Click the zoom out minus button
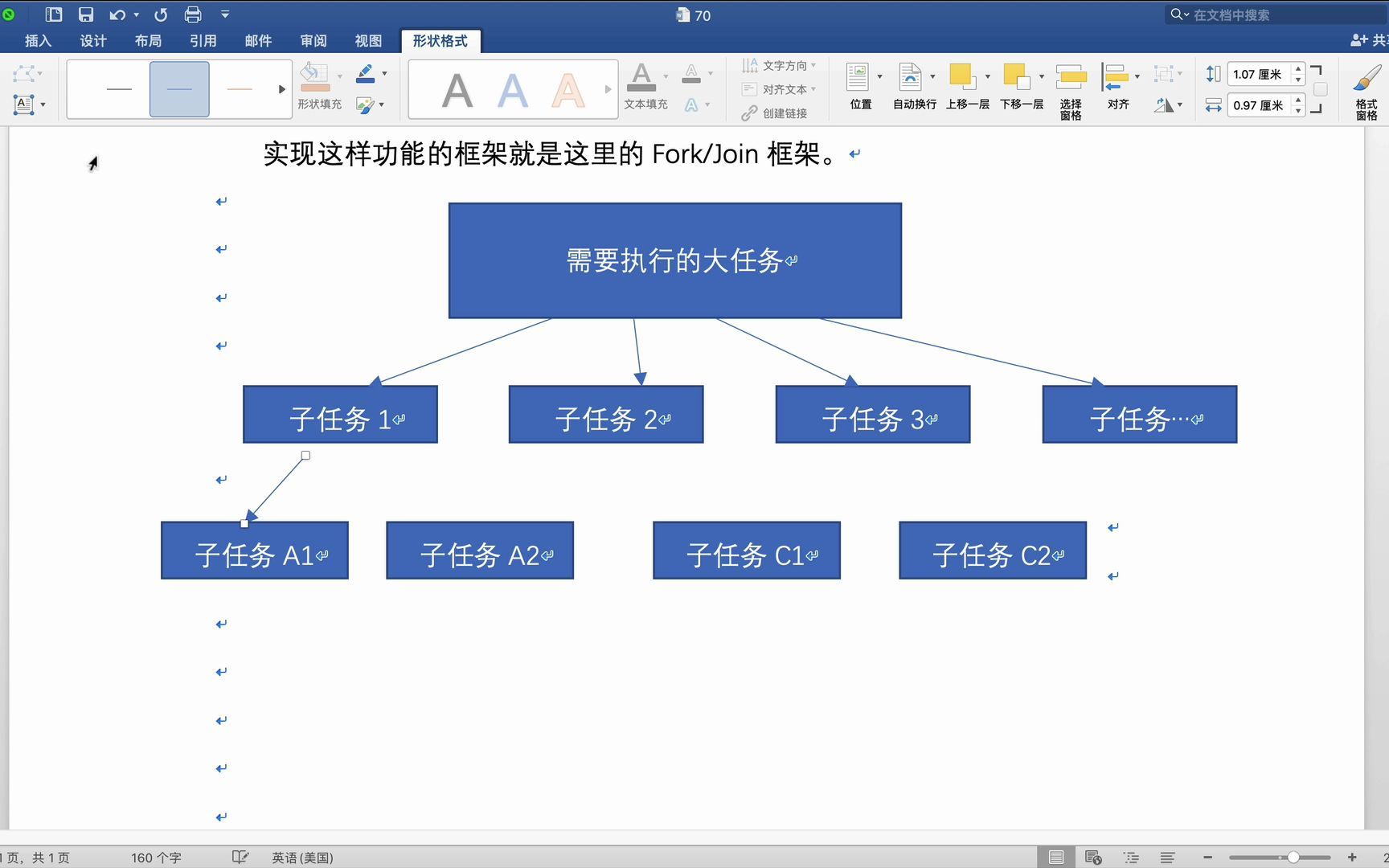The height and width of the screenshot is (868, 1389). [1207, 858]
